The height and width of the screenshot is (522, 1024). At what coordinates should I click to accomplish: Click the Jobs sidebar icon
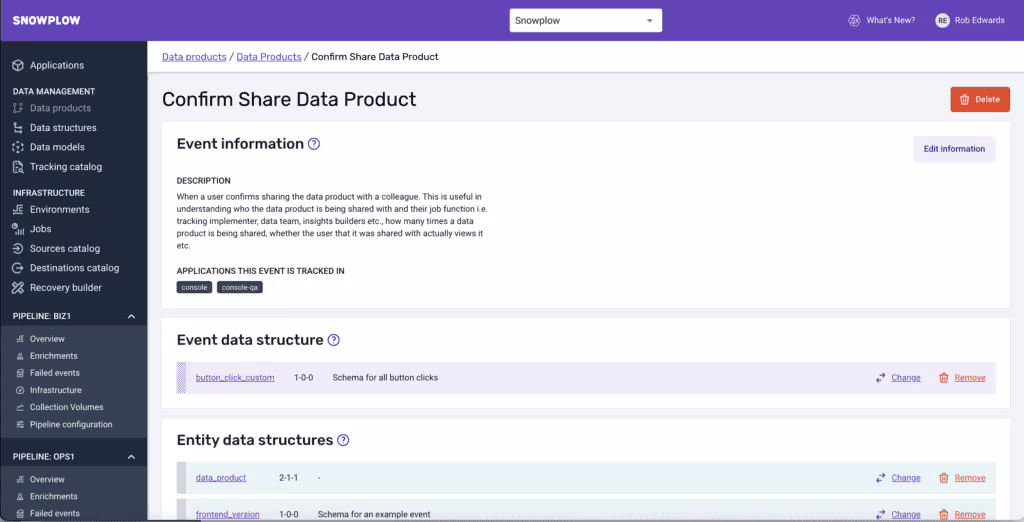(x=18, y=229)
